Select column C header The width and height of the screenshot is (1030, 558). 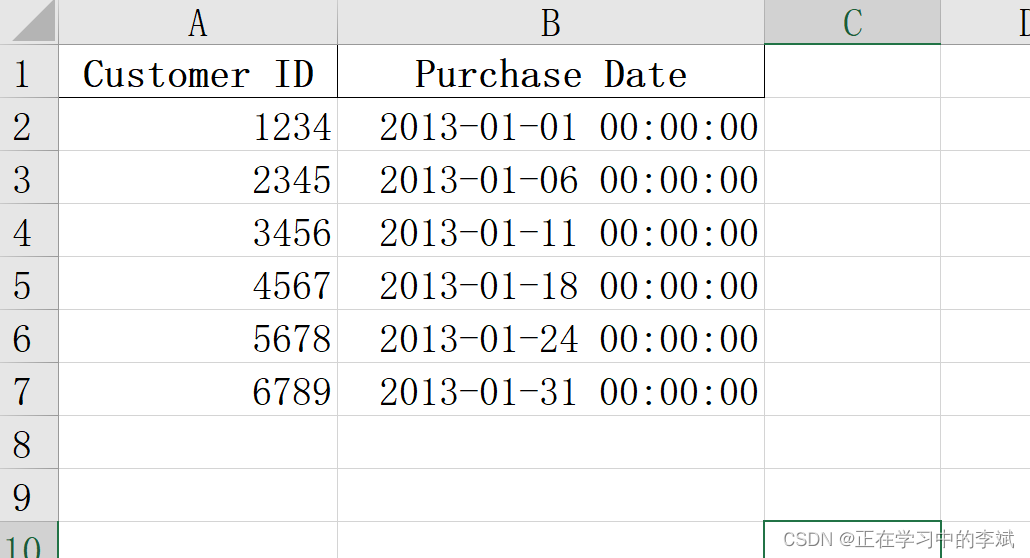pyautogui.click(x=852, y=22)
